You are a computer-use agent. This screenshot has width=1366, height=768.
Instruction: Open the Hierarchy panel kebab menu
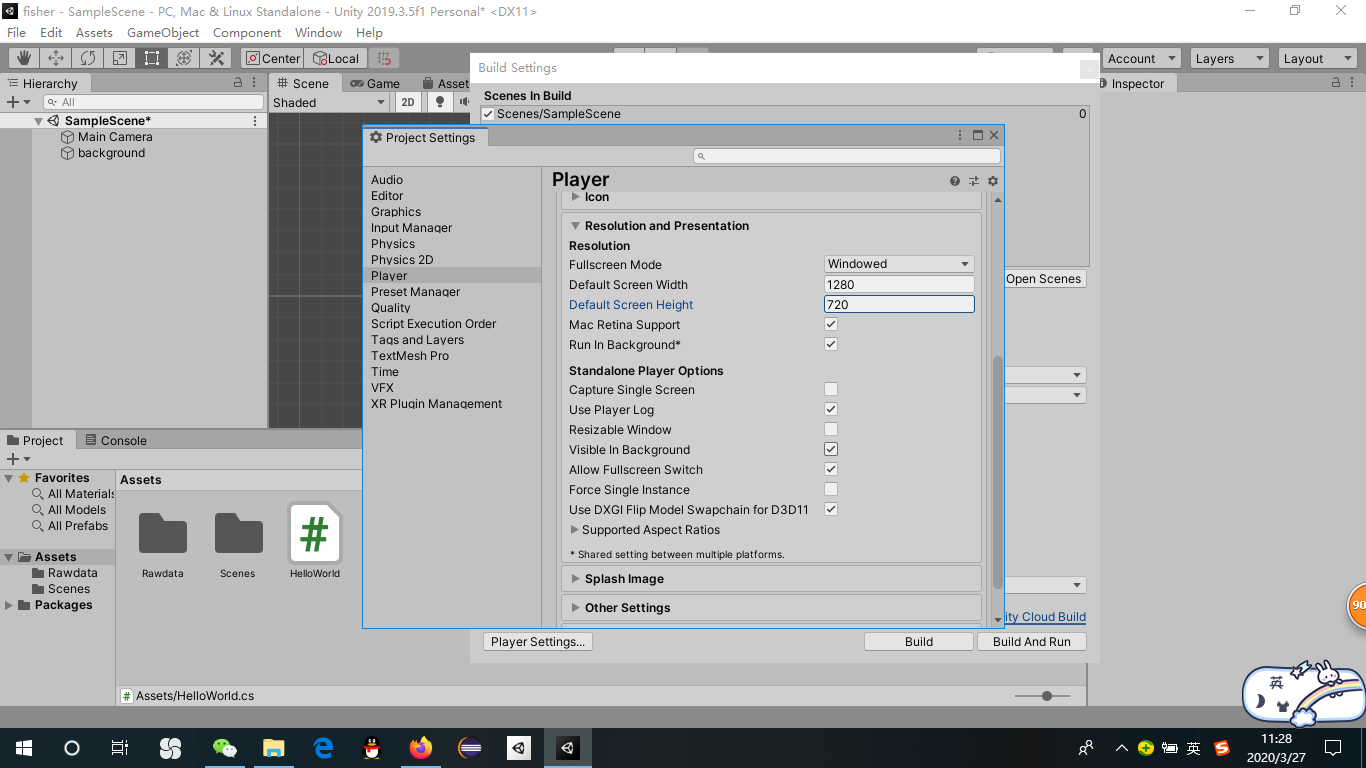tap(255, 83)
